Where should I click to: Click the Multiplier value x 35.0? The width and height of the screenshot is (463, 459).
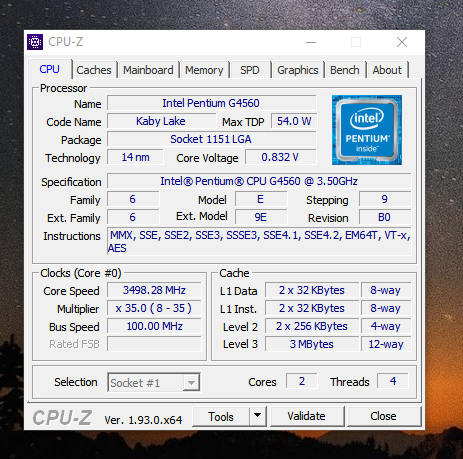[154, 308]
